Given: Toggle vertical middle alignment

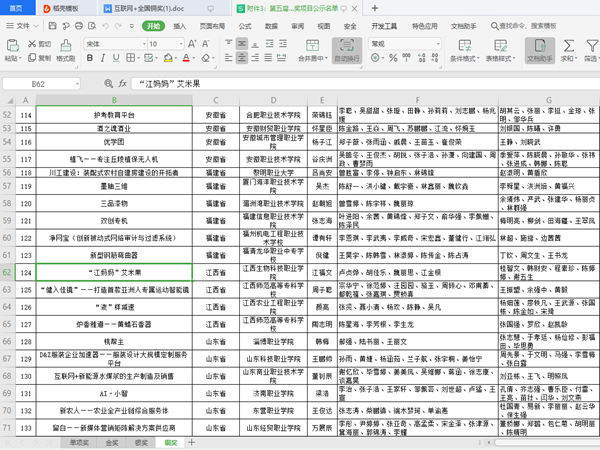Looking at the screenshot, I should pyautogui.click(x=241, y=44).
